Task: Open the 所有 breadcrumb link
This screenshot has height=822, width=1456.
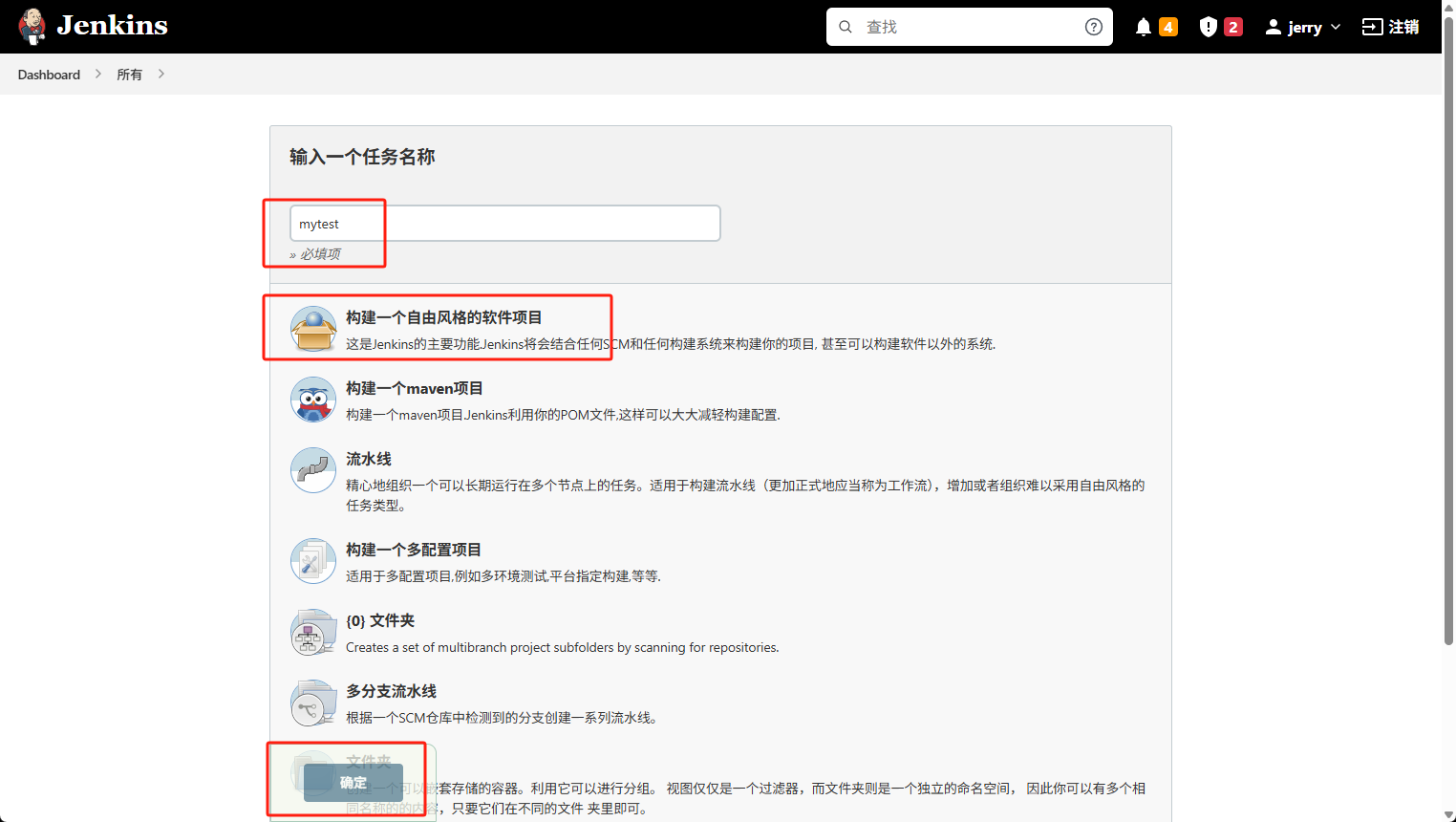Action: [129, 75]
